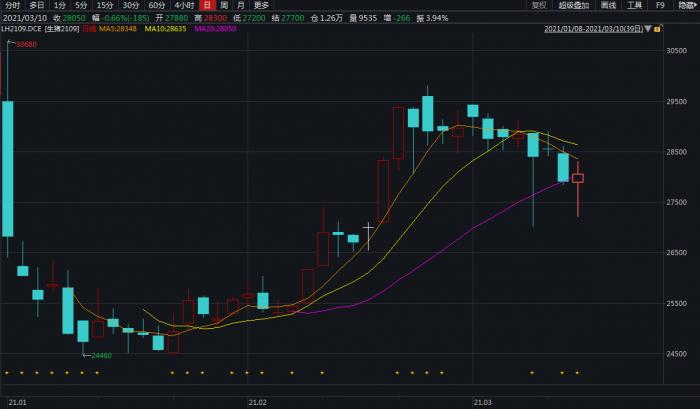Choose the 60分 period
The height and width of the screenshot is (409, 700).
[157, 5]
